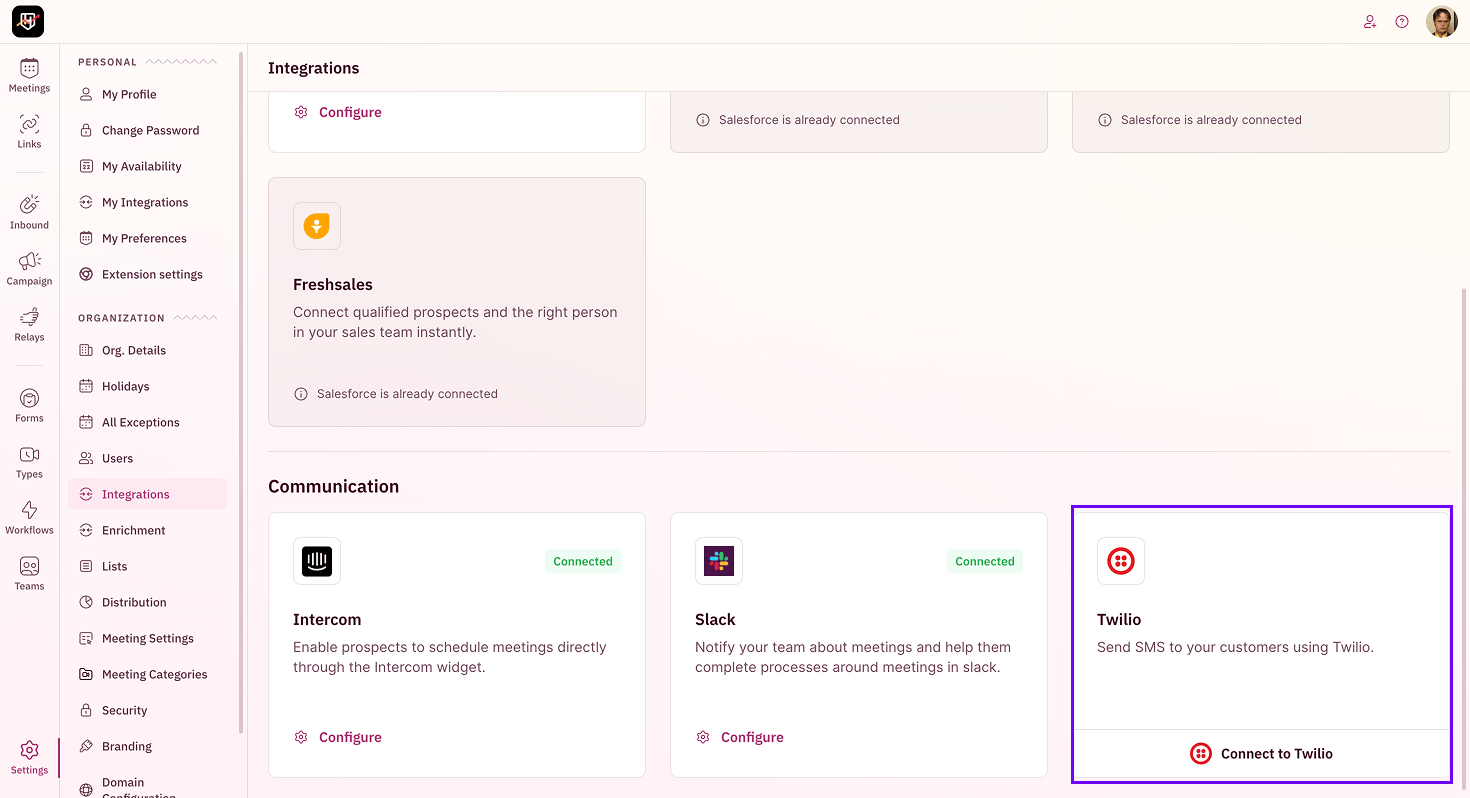Click the invite user icon in header

tap(1370, 22)
